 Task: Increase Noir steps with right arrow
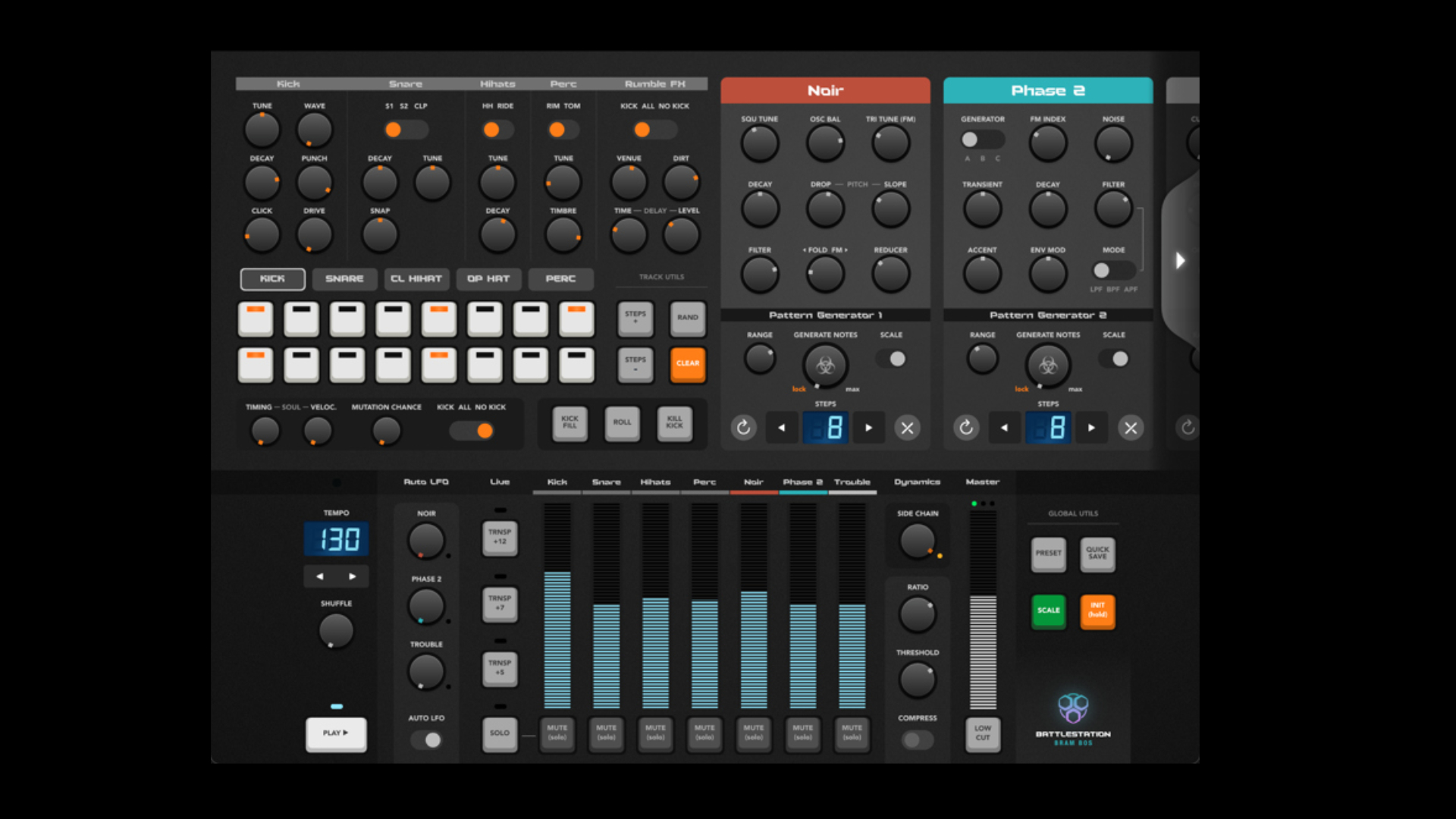869,428
